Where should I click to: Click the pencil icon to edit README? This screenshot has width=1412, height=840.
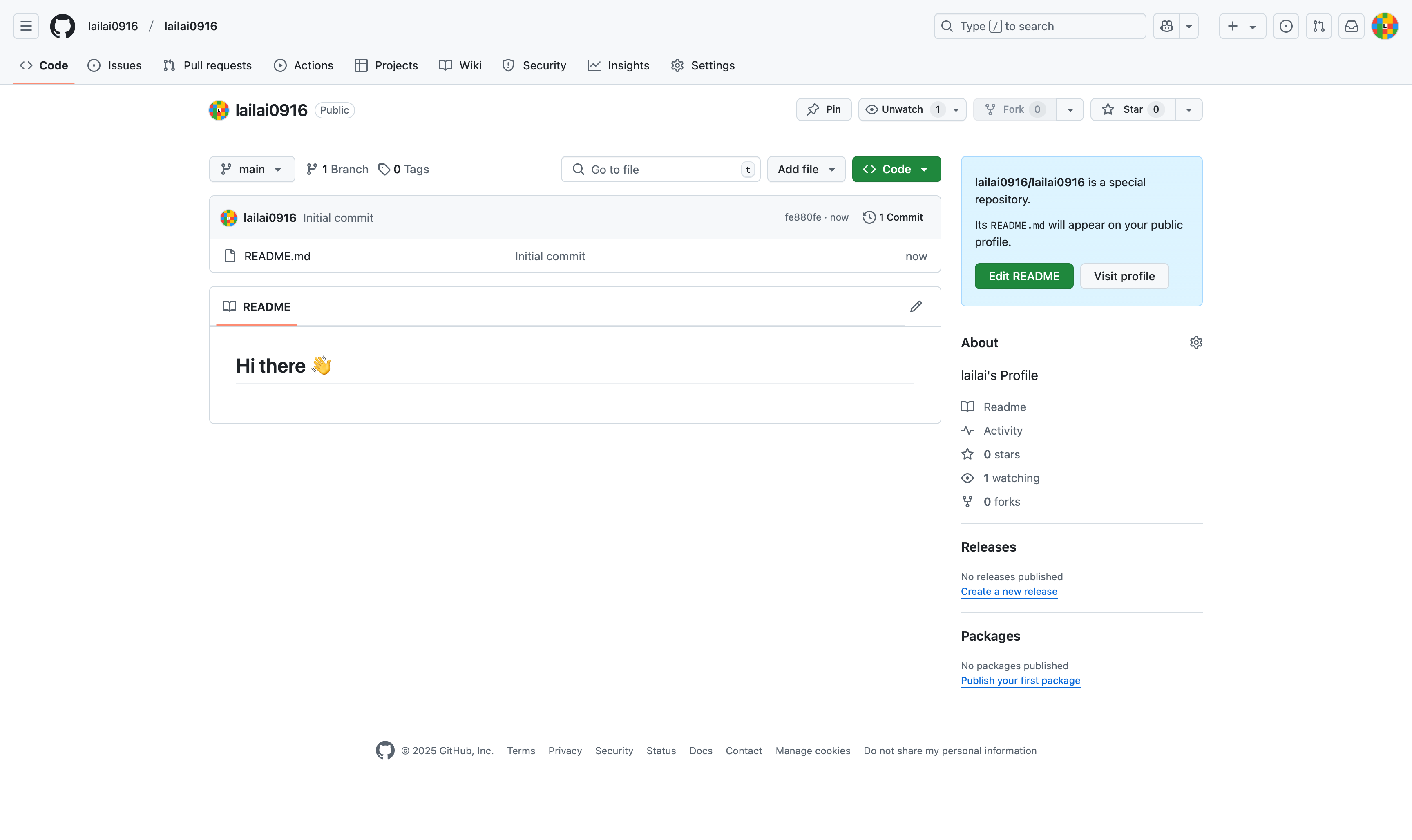click(916, 306)
